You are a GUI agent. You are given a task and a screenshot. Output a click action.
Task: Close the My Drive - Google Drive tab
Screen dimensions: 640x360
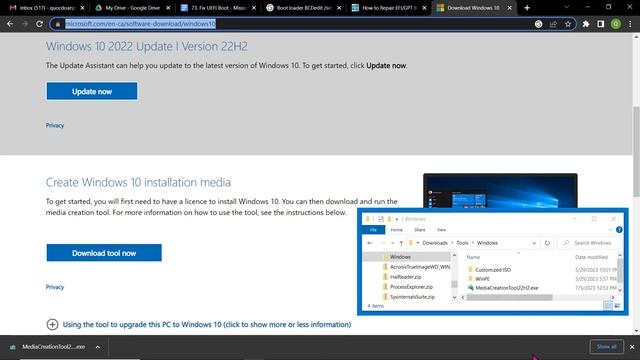tap(168, 8)
